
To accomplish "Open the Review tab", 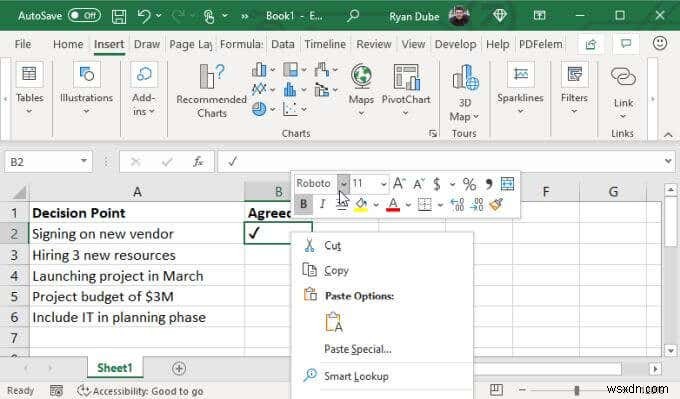I will point(374,44).
